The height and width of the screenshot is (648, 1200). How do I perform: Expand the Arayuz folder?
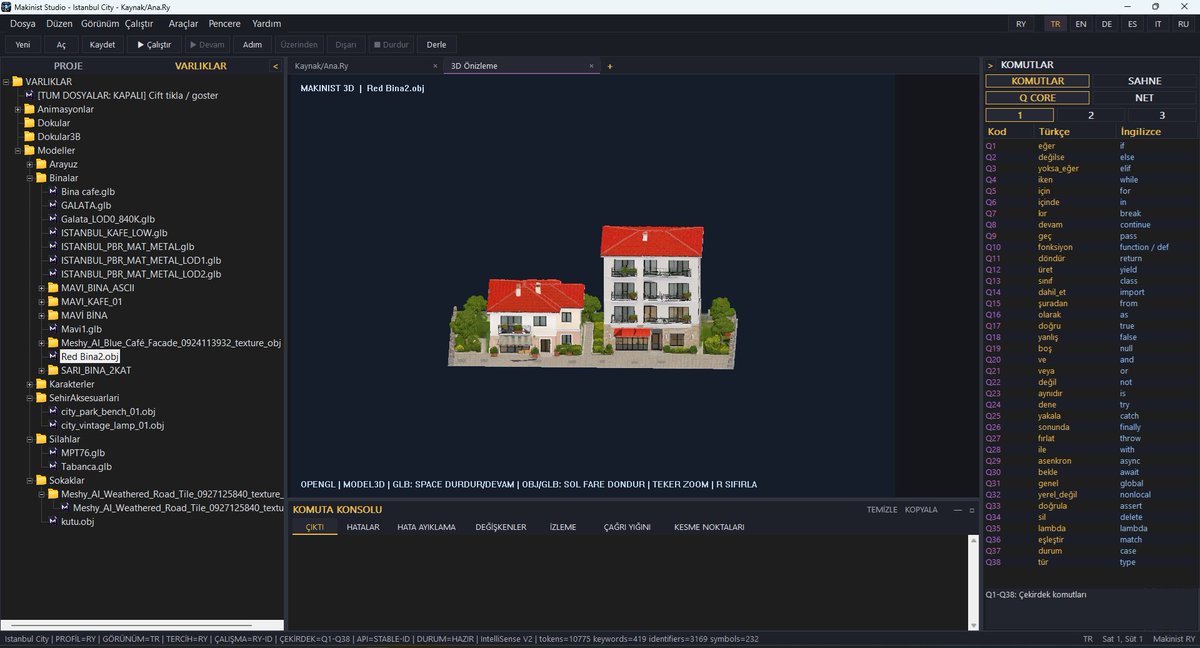30,164
